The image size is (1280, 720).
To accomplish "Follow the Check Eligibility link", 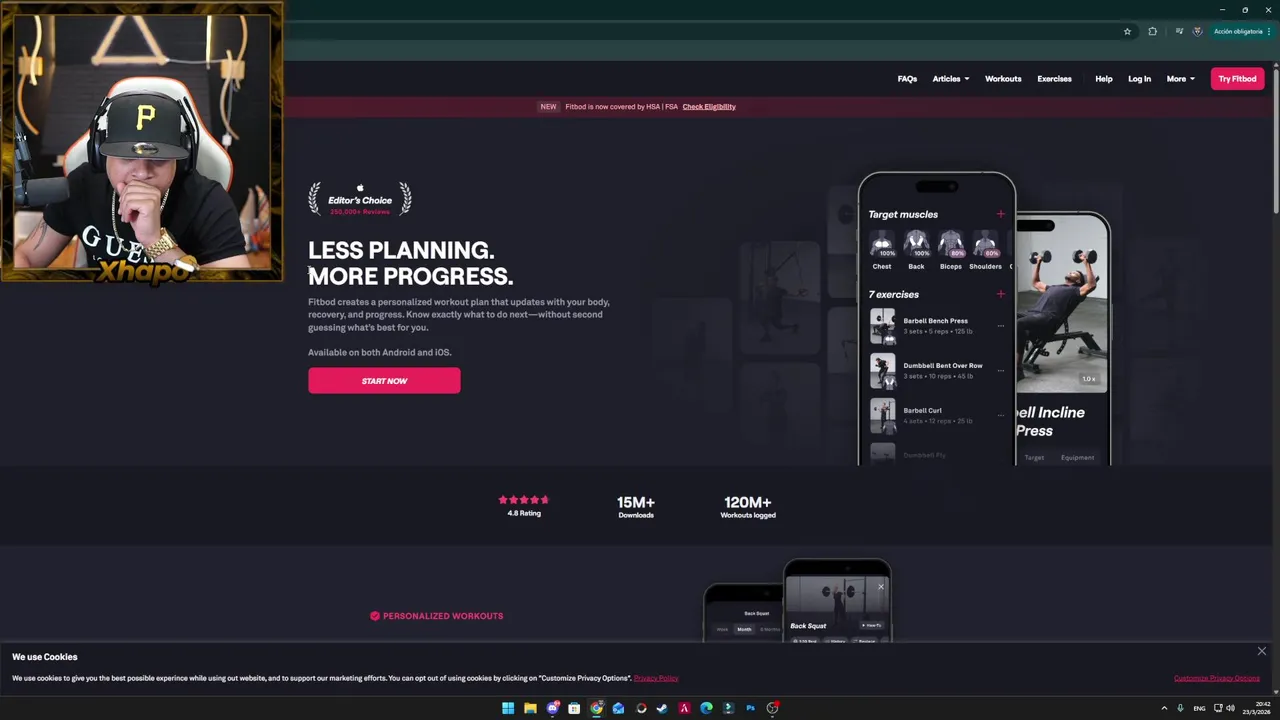I will [x=709, y=107].
